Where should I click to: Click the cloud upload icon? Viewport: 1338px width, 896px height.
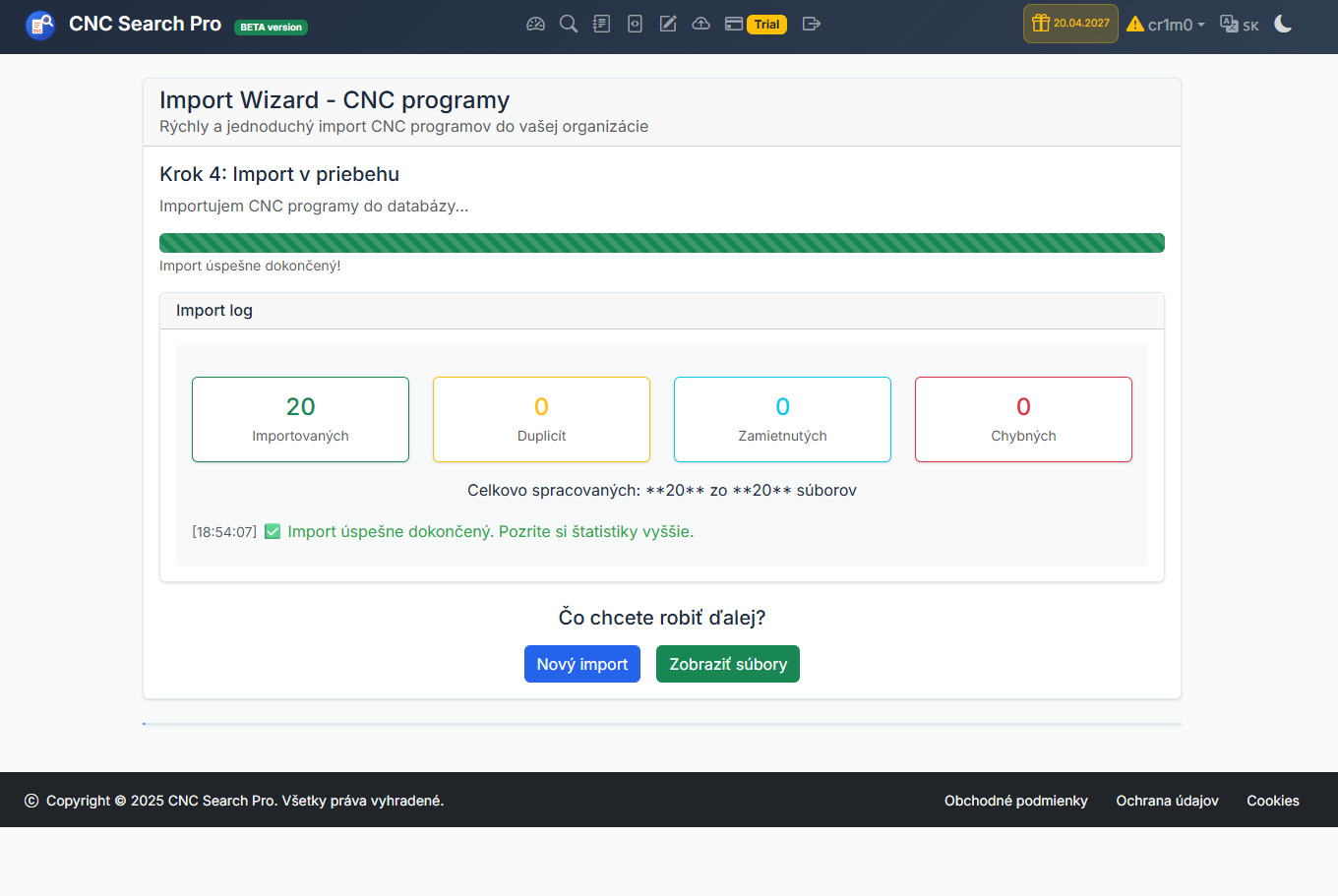(700, 24)
